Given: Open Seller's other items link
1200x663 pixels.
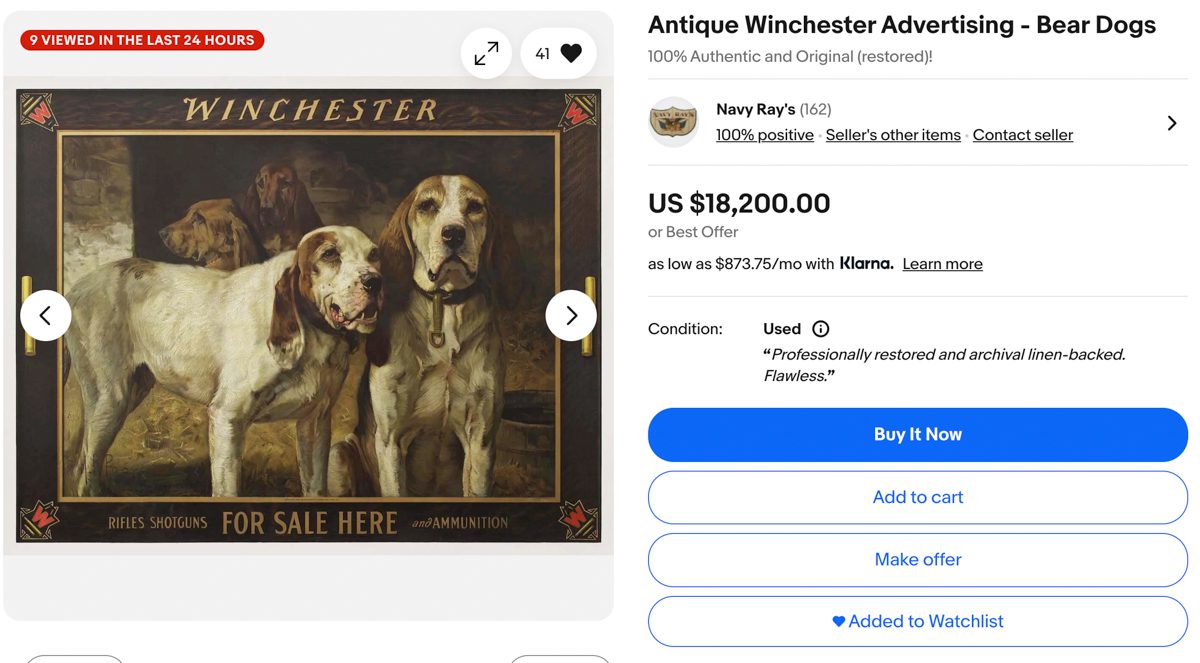Looking at the screenshot, I should click(893, 135).
